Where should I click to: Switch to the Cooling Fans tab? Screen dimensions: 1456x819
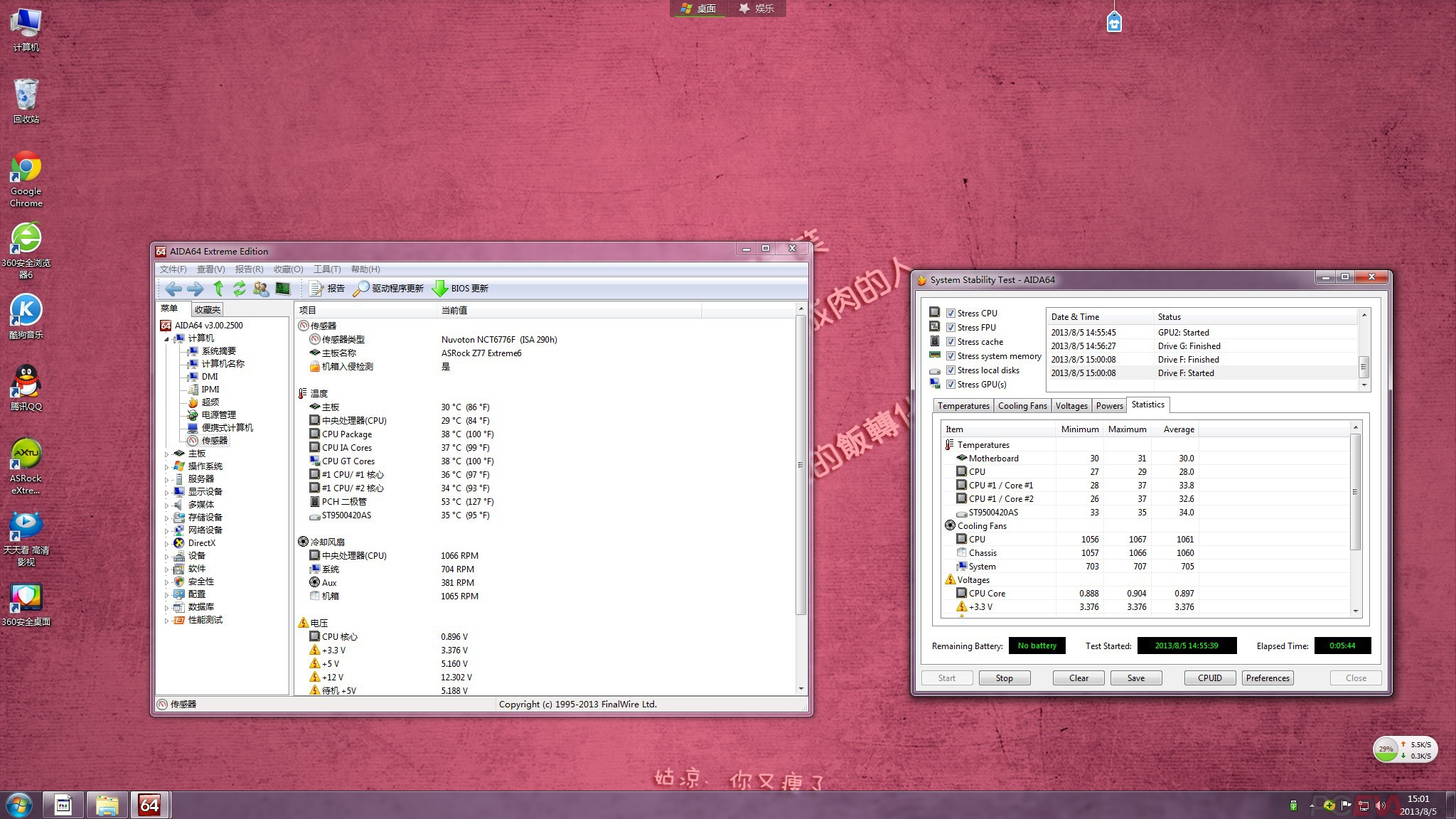click(x=1022, y=406)
